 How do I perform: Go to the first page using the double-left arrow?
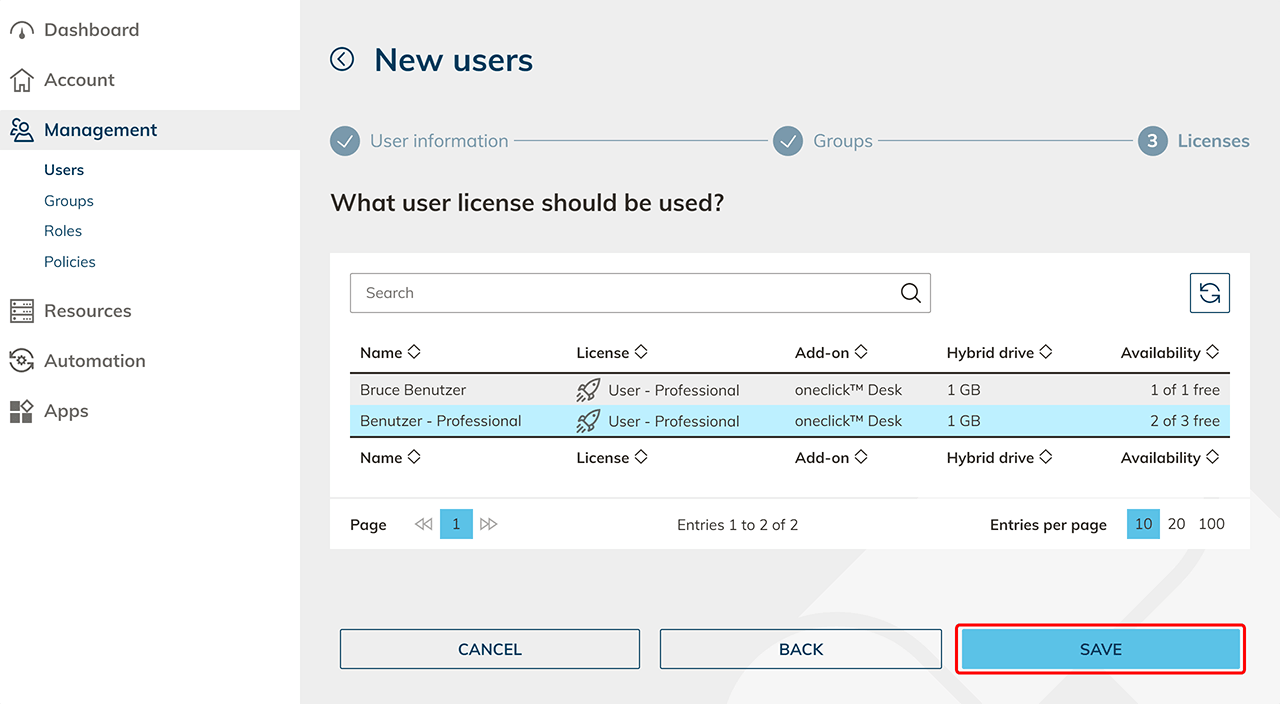423,524
